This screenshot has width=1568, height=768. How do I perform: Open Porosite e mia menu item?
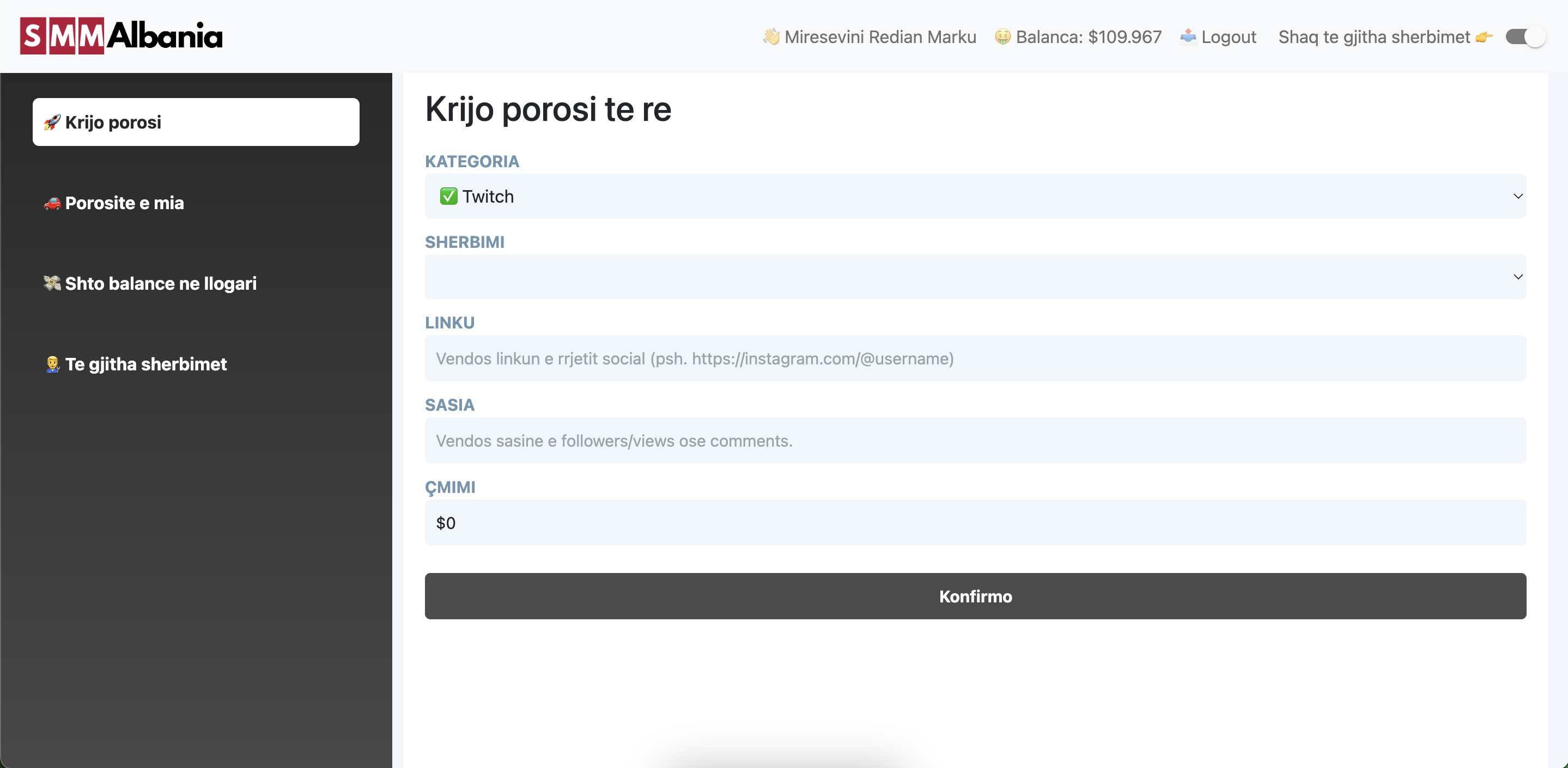click(124, 203)
